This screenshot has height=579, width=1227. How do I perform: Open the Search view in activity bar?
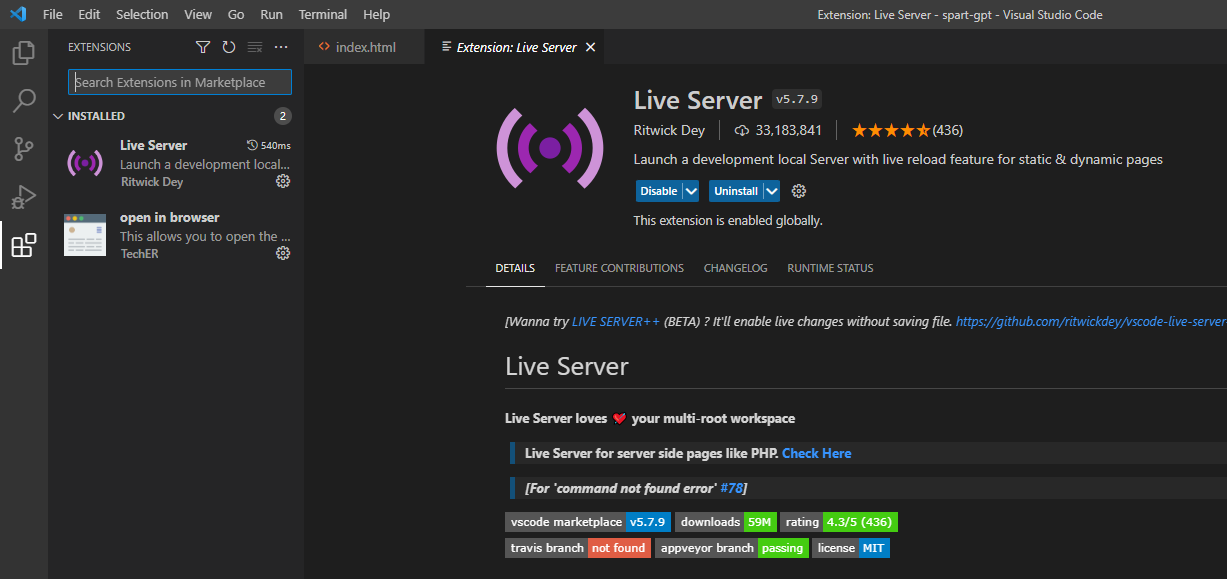24,101
